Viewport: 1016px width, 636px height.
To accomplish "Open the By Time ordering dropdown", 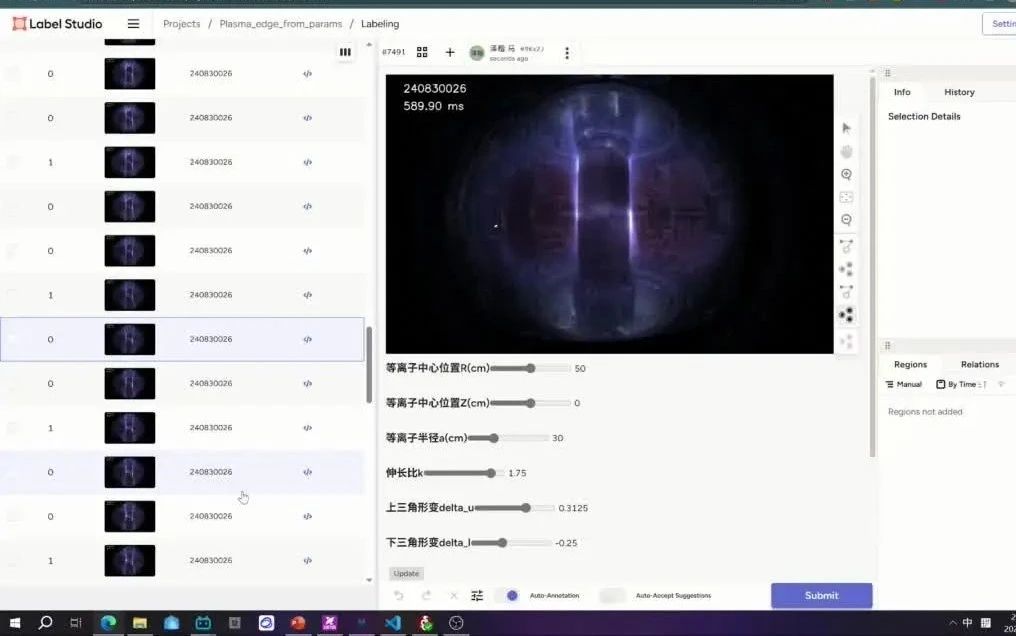I will (962, 385).
